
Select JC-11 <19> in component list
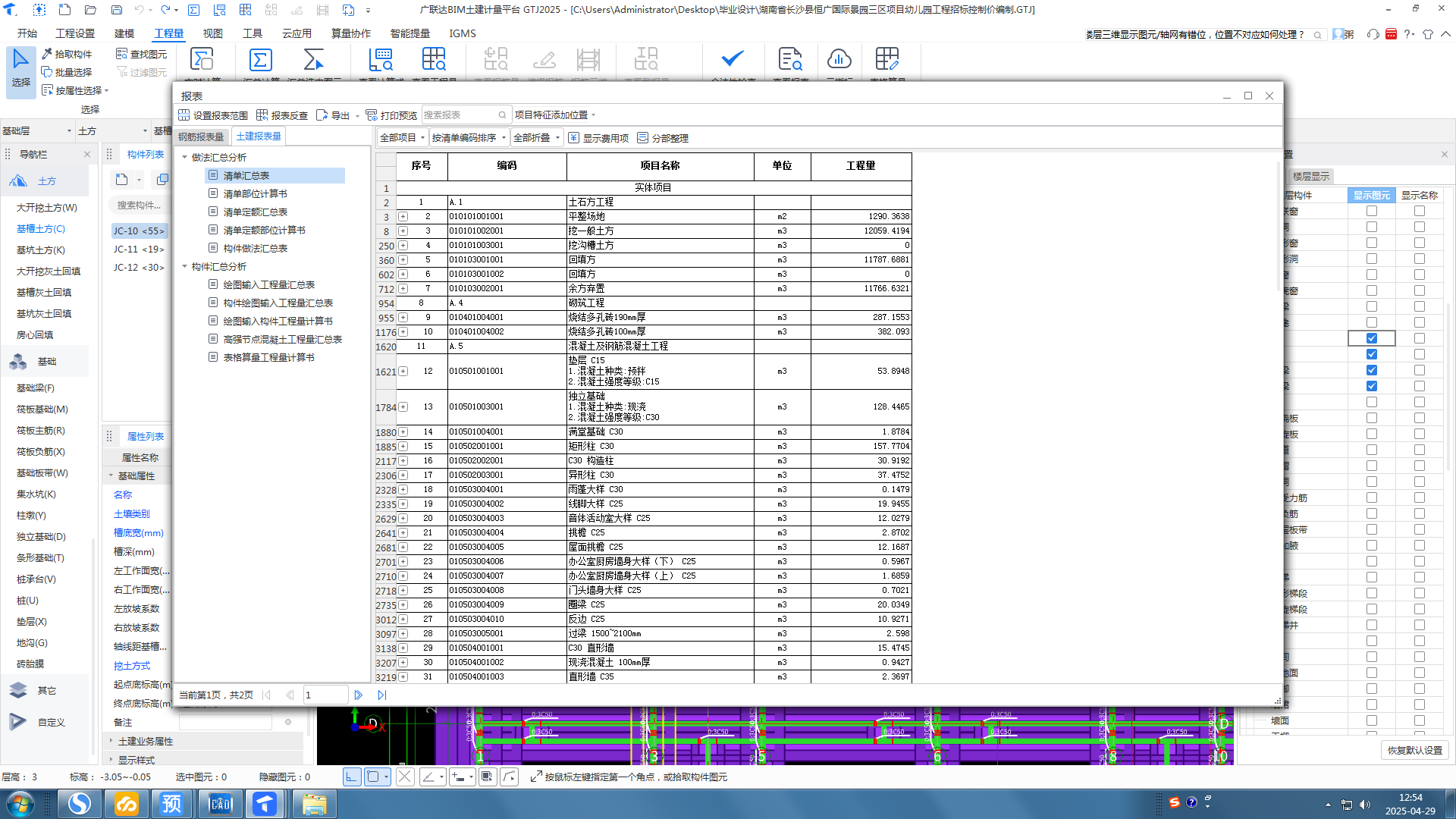coord(139,249)
